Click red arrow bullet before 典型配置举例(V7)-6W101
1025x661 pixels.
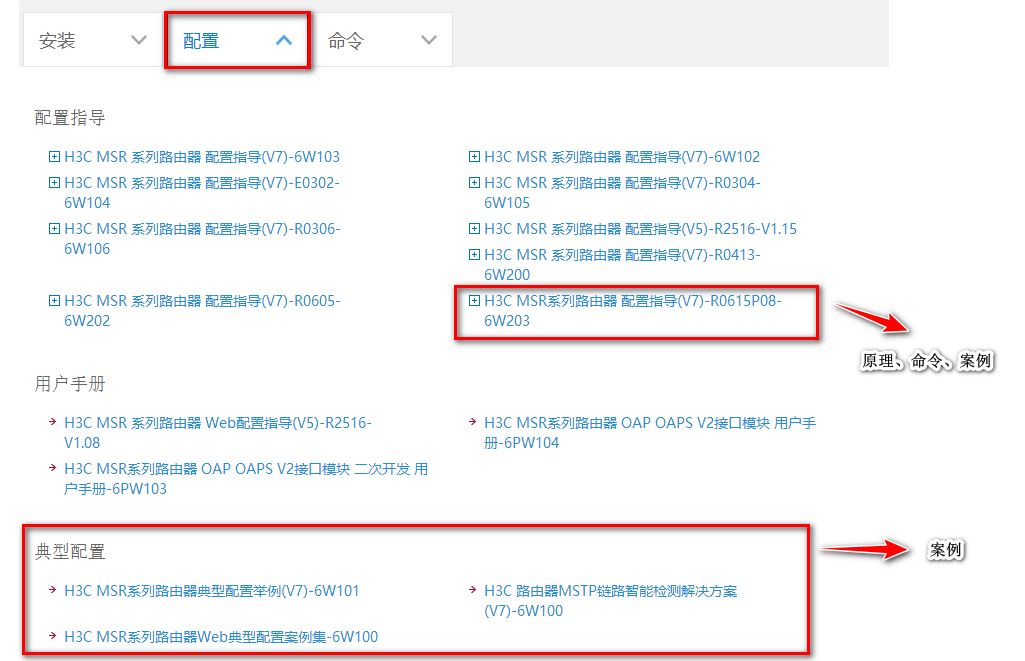click(52, 590)
